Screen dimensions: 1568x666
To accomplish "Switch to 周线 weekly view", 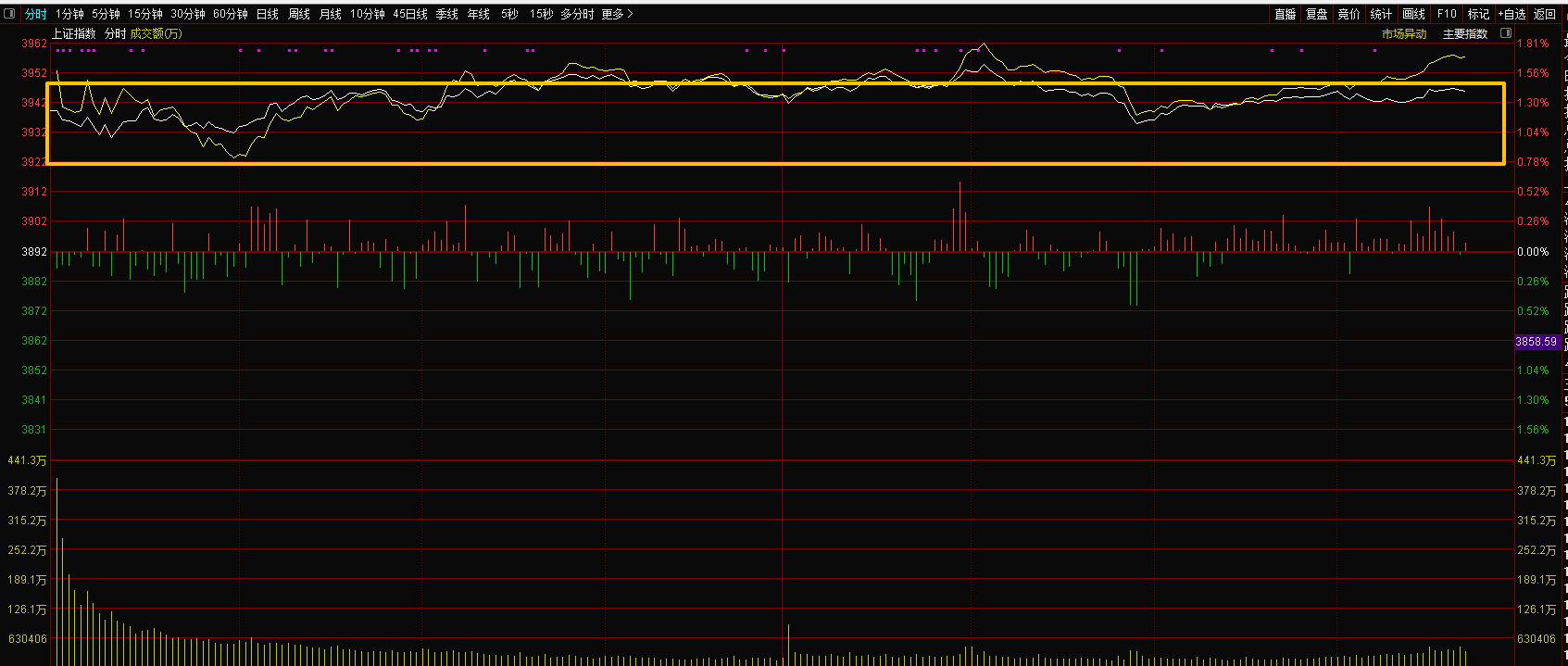I will 298,14.
